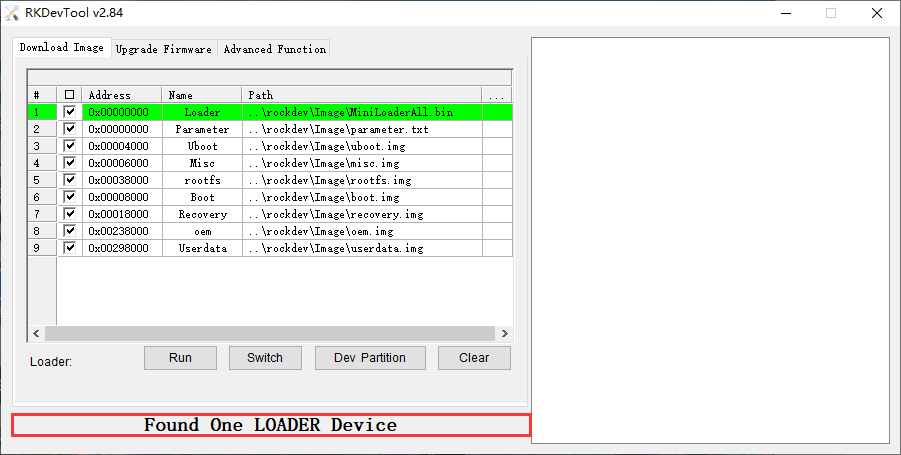Select the Download Image tab
Viewport: 901px width, 455px height.
coord(61,48)
